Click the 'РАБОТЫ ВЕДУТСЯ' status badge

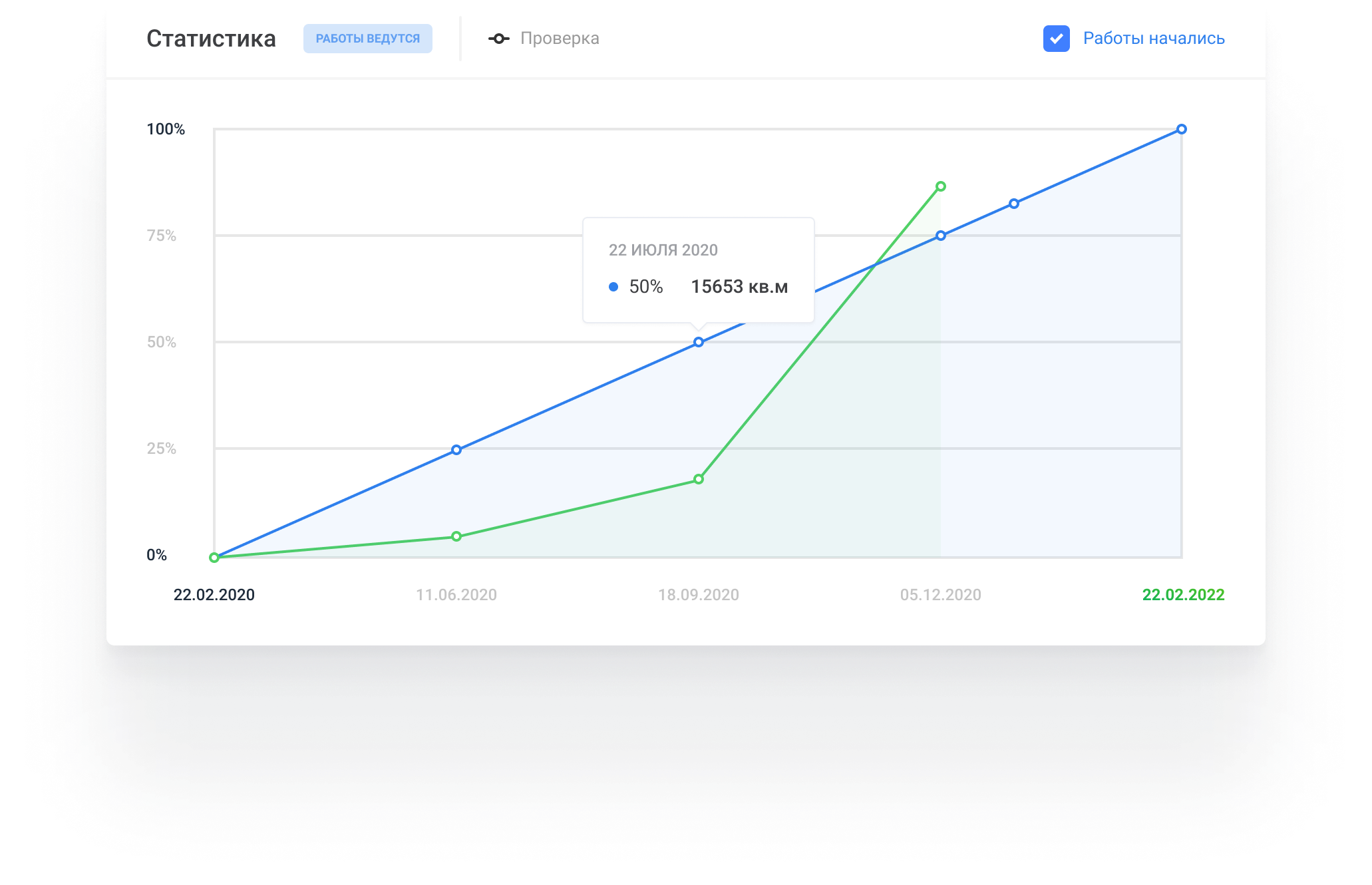[x=367, y=39]
